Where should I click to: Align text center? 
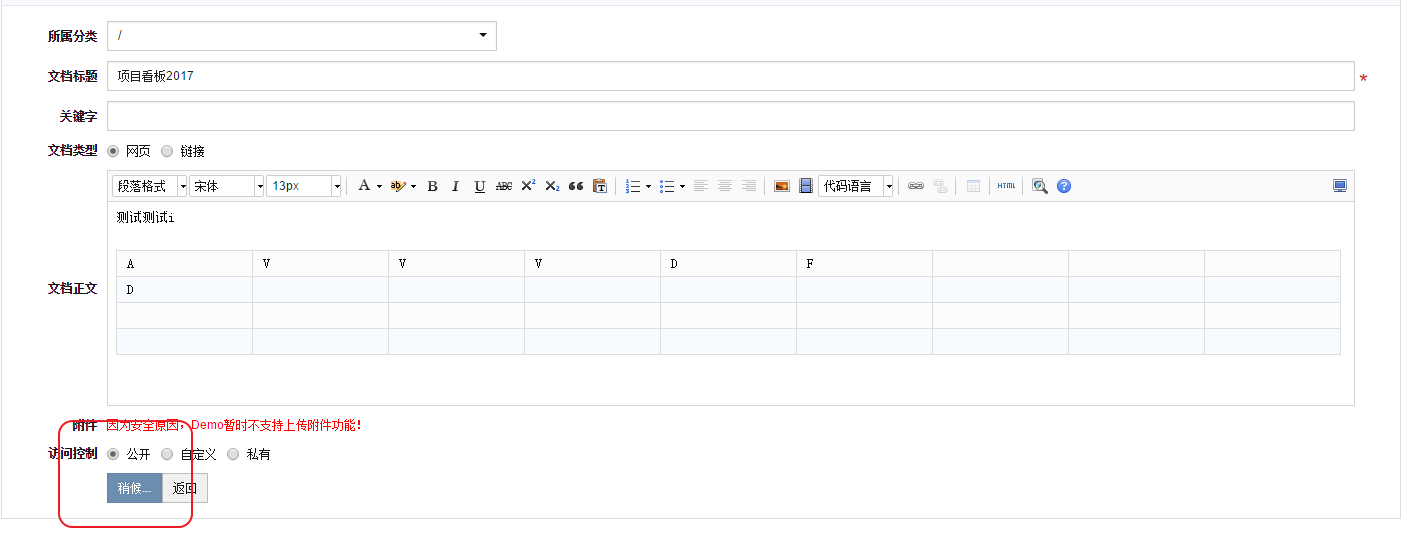725,186
